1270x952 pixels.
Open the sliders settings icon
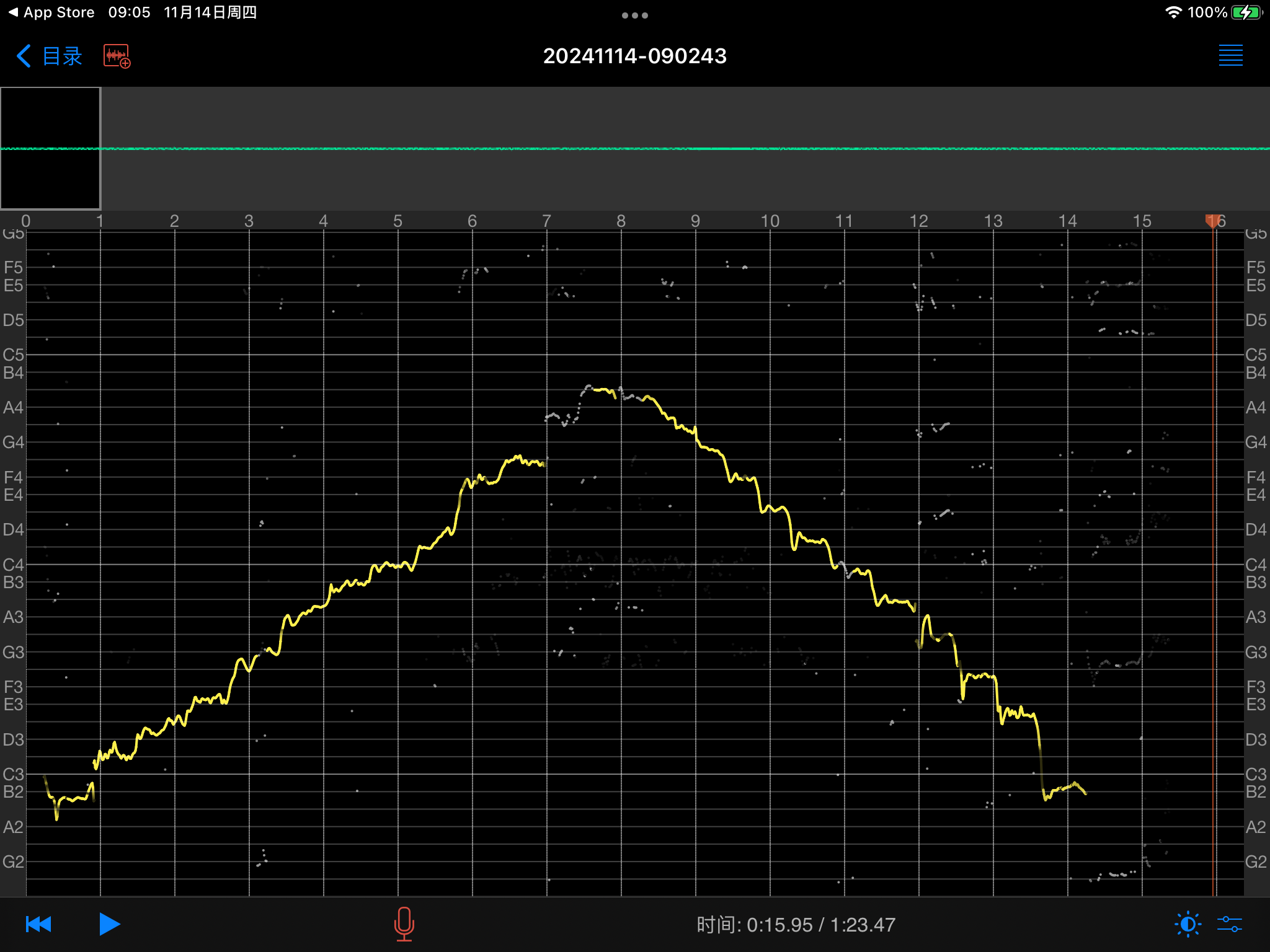[x=1229, y=925]
